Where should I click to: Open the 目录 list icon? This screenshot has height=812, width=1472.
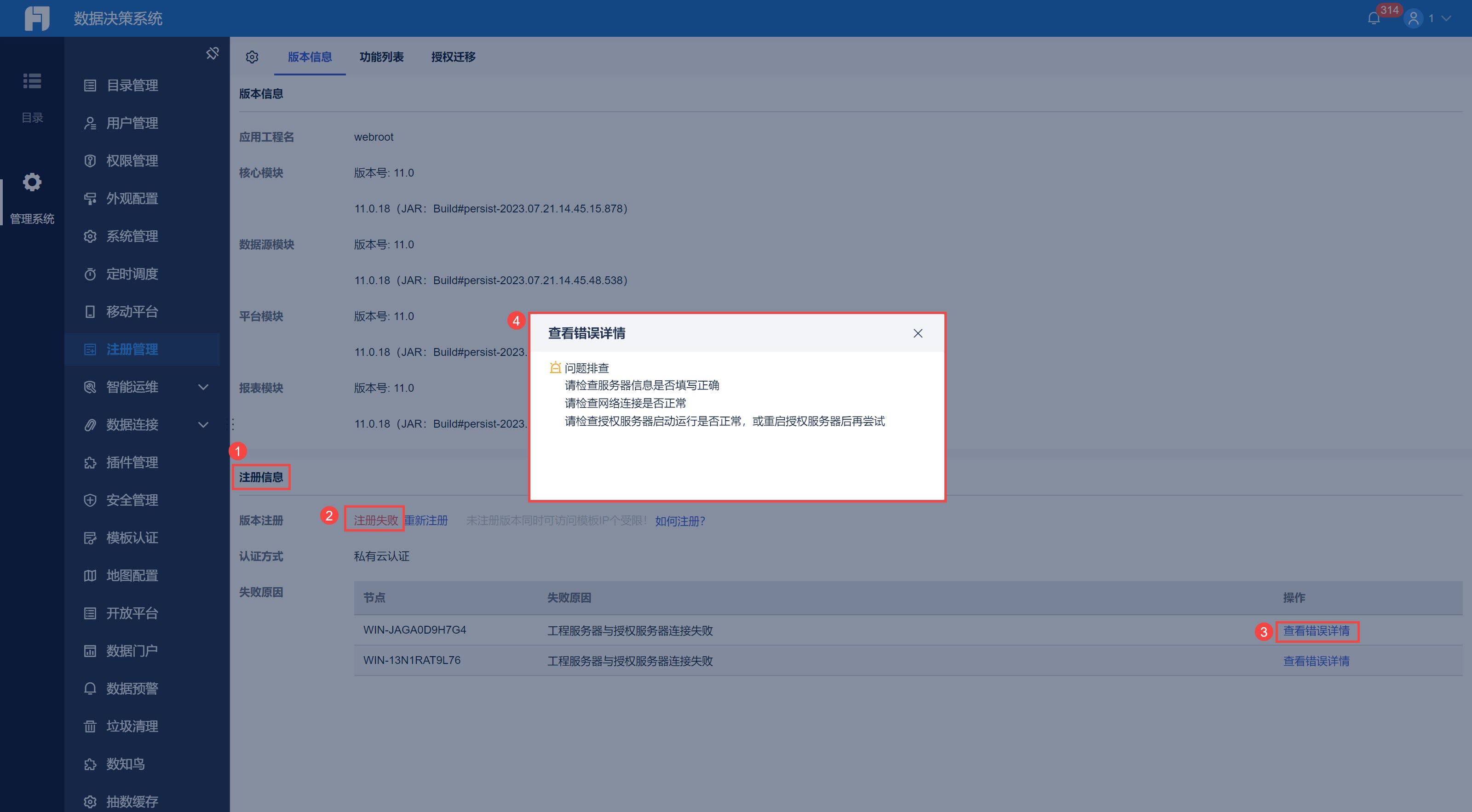pos(32,81)
